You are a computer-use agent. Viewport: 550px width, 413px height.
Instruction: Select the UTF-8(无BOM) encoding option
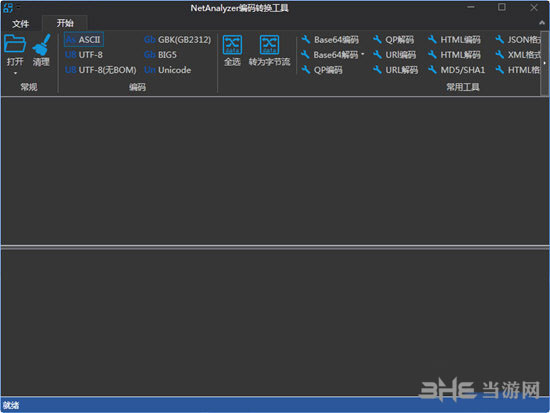tap(101, 70)
